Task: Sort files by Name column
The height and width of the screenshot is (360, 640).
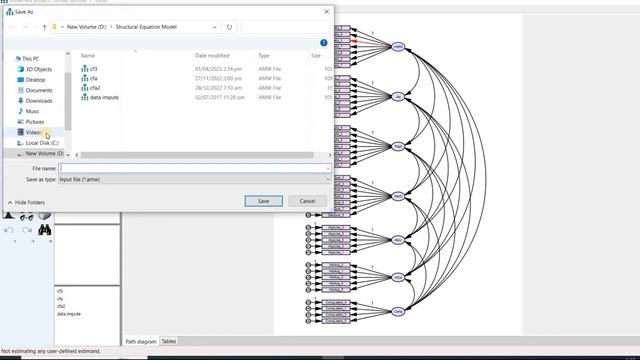Action: pos(88,56)
